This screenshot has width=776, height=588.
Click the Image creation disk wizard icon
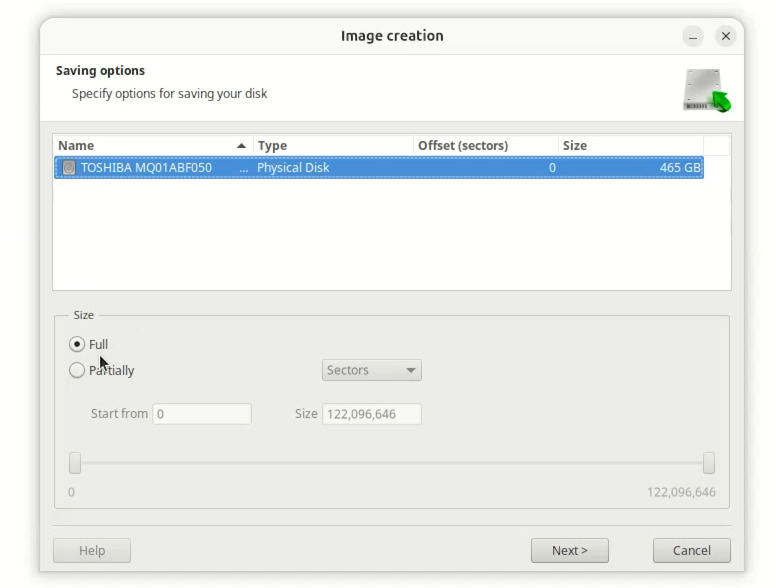[707, 90]
